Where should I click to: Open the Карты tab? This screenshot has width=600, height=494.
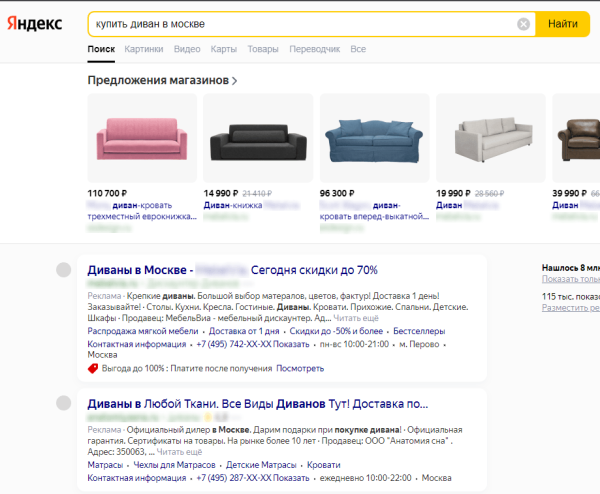[224, 49]
